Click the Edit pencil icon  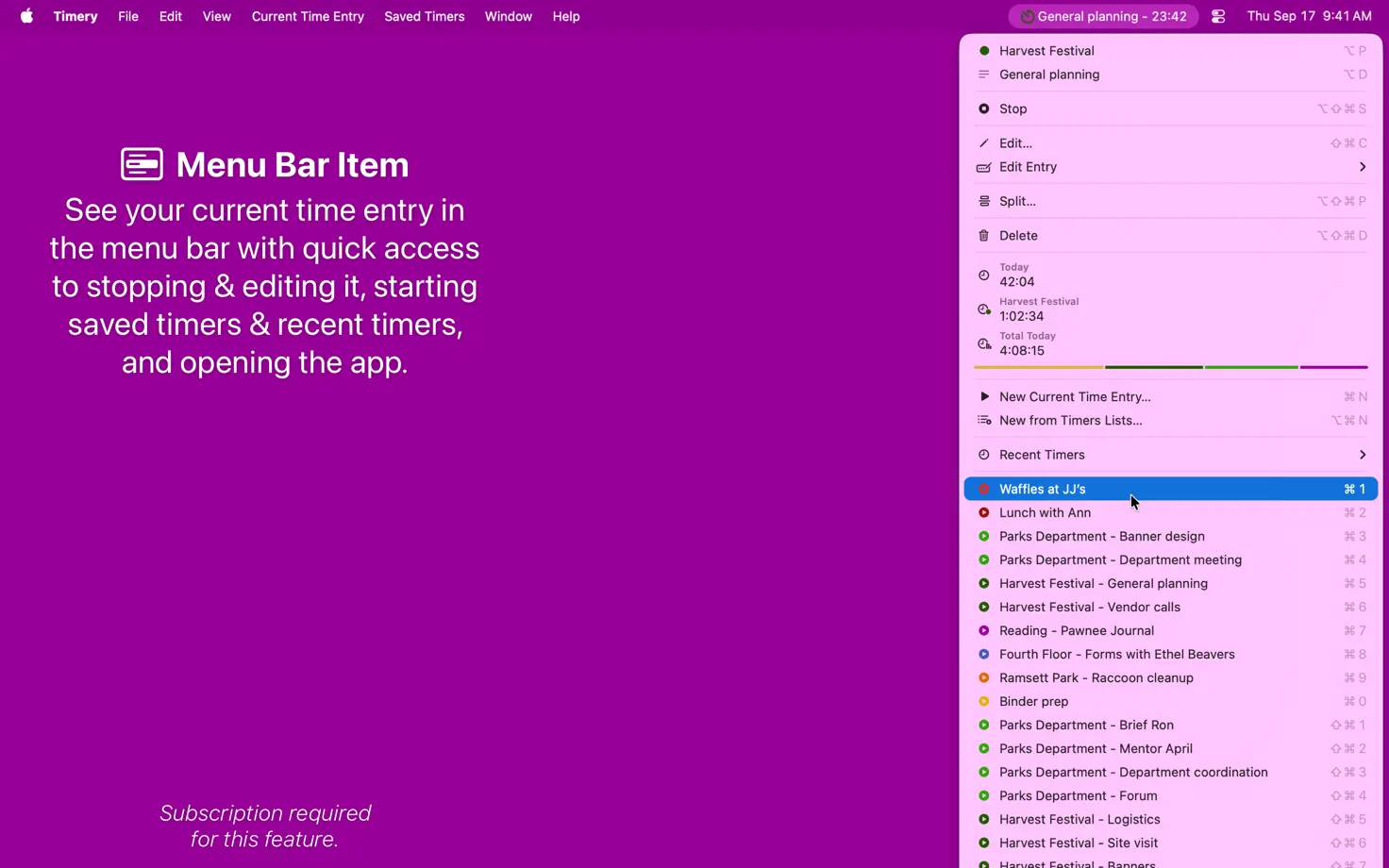[983, 143]
